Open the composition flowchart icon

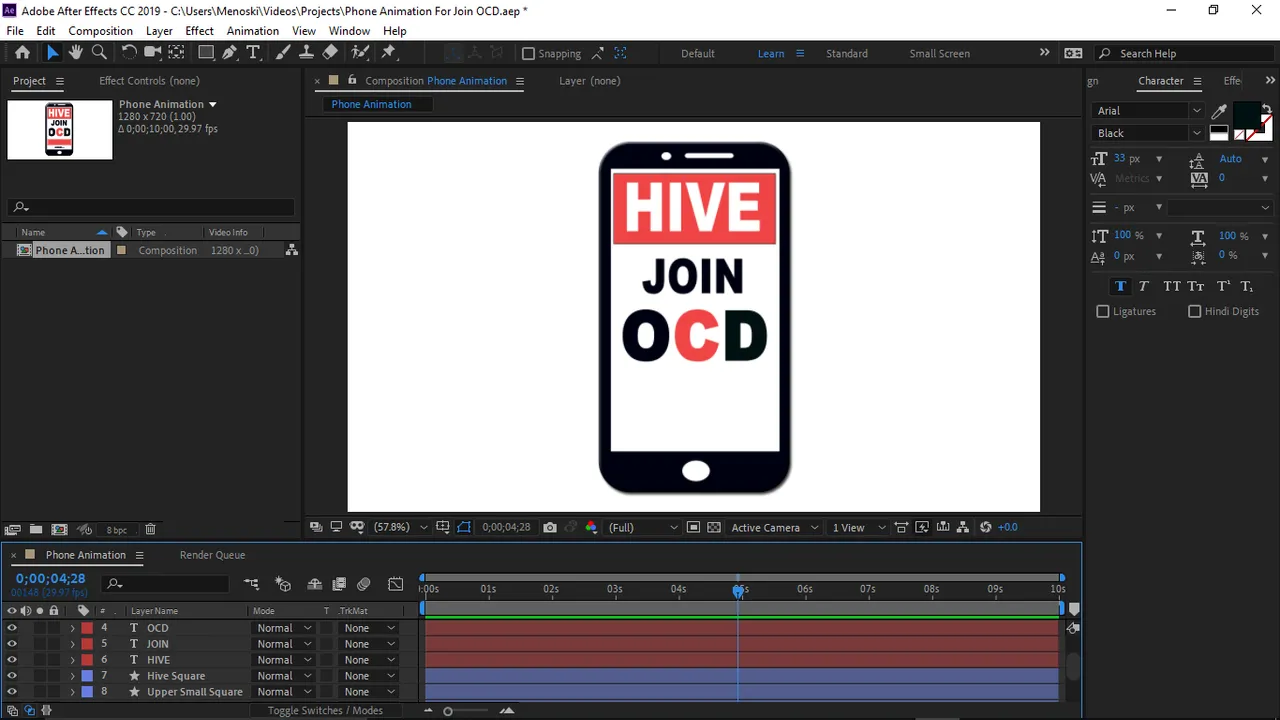(x=963, y=527)
